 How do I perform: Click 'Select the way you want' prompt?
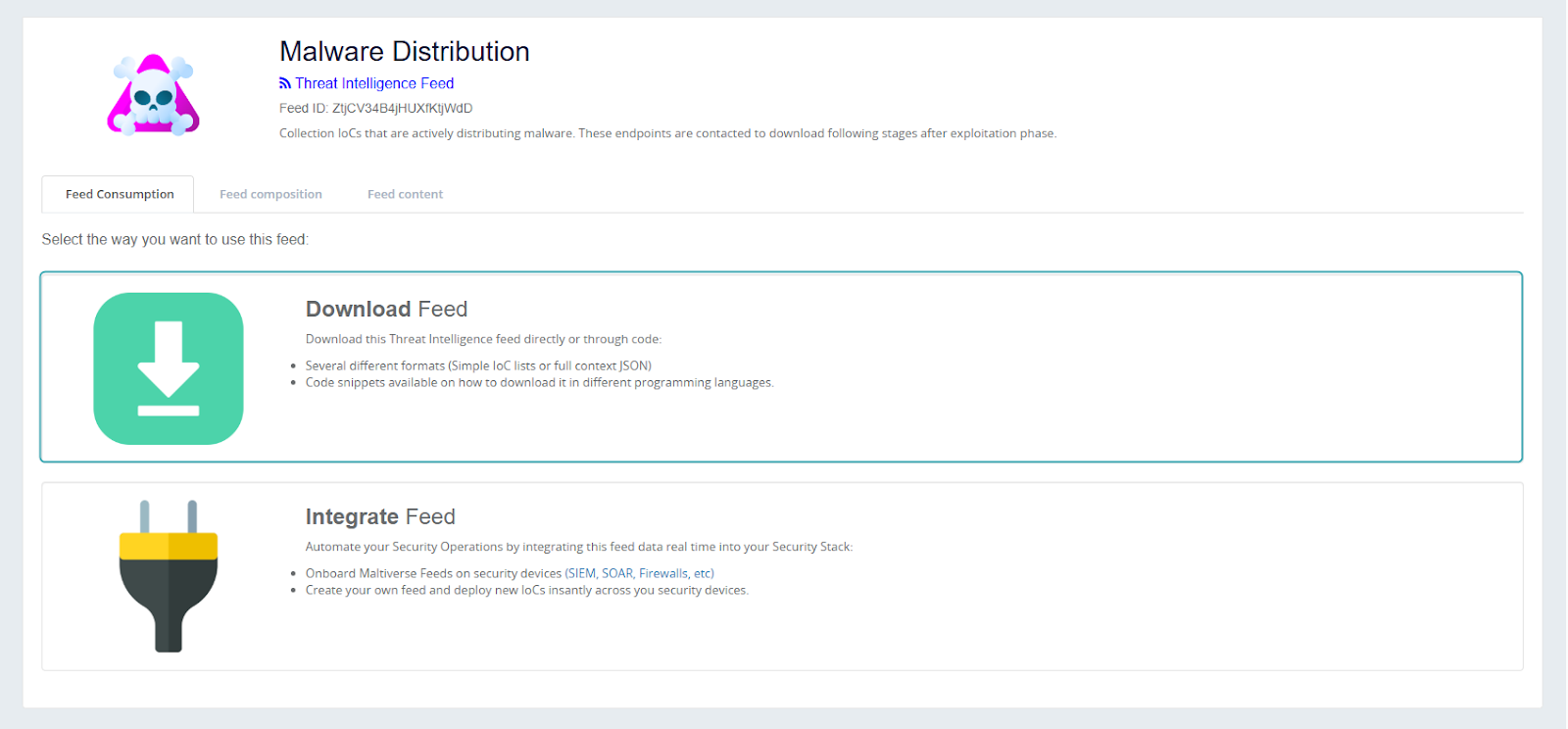click(x=174, y=240)
